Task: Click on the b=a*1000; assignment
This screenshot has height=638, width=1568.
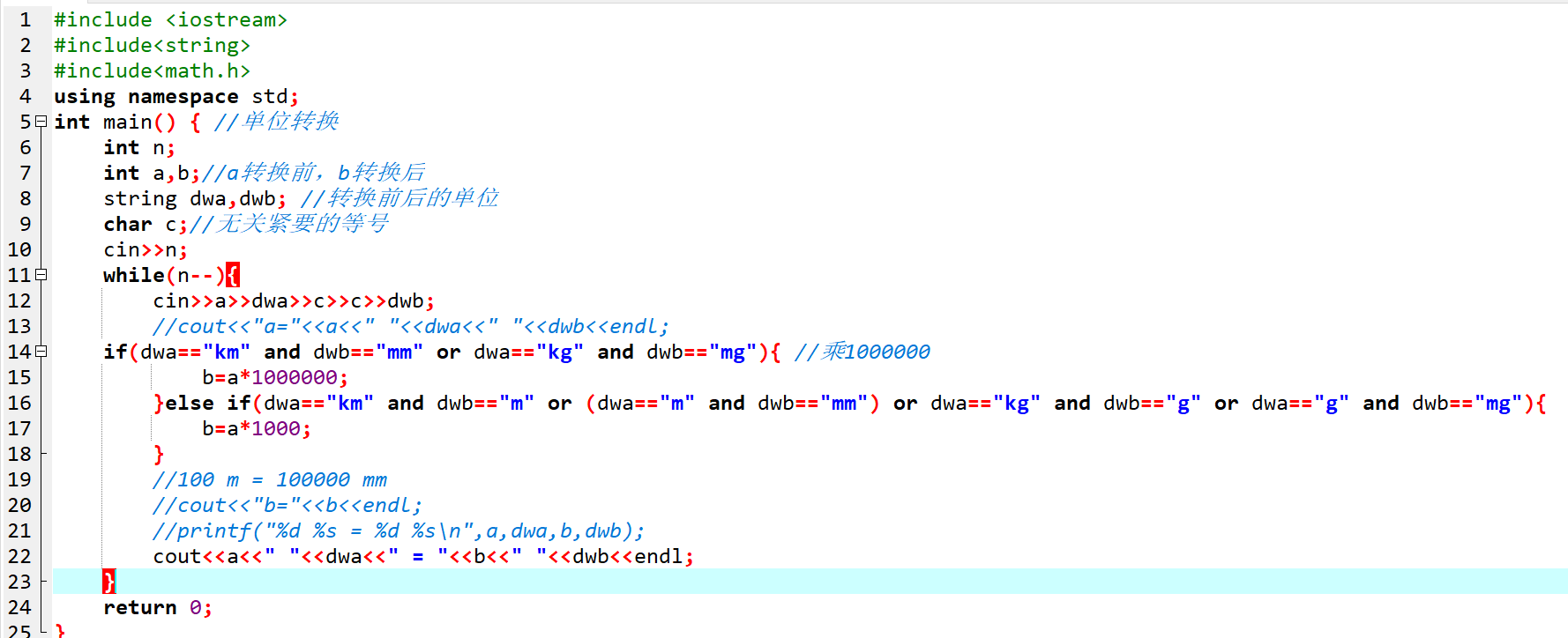Action: 256,428
